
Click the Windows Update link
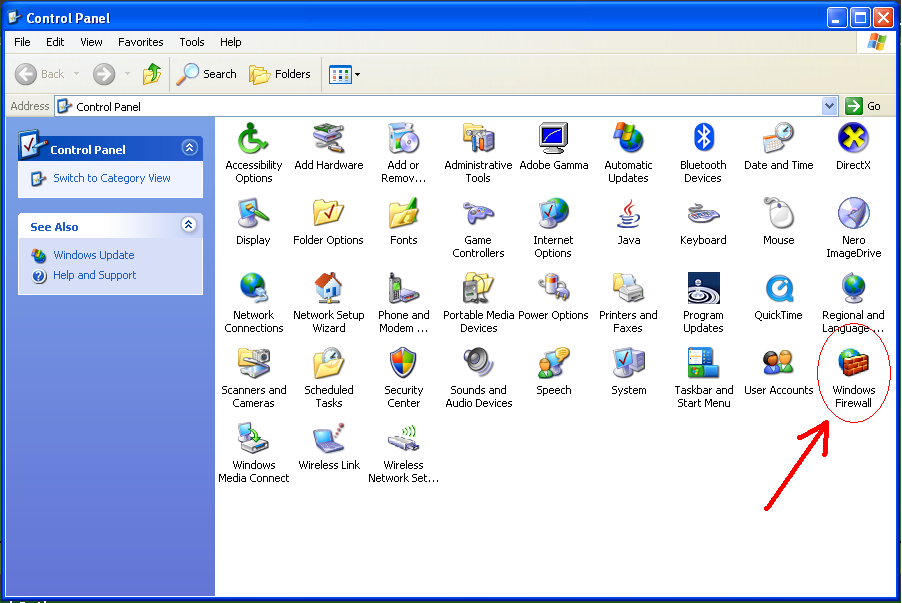(x=94, y=255)
